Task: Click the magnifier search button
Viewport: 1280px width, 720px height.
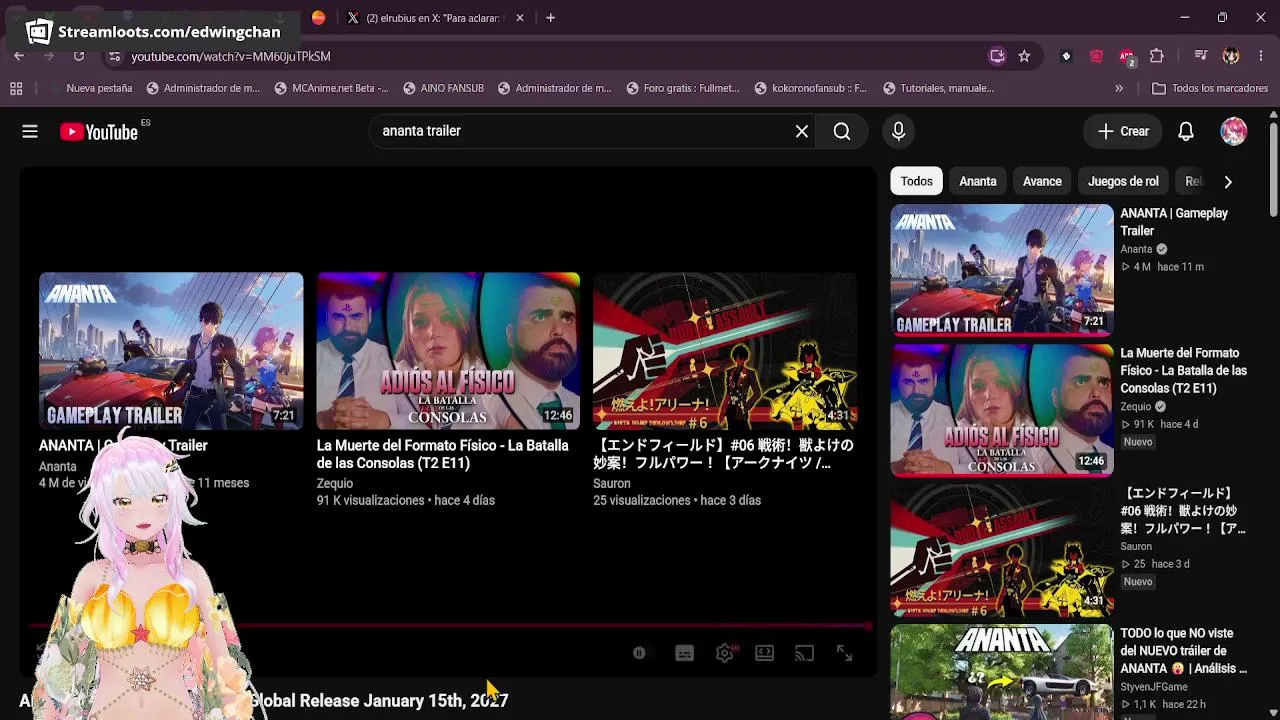Action: pyautogui.click(x=842, y=131)
